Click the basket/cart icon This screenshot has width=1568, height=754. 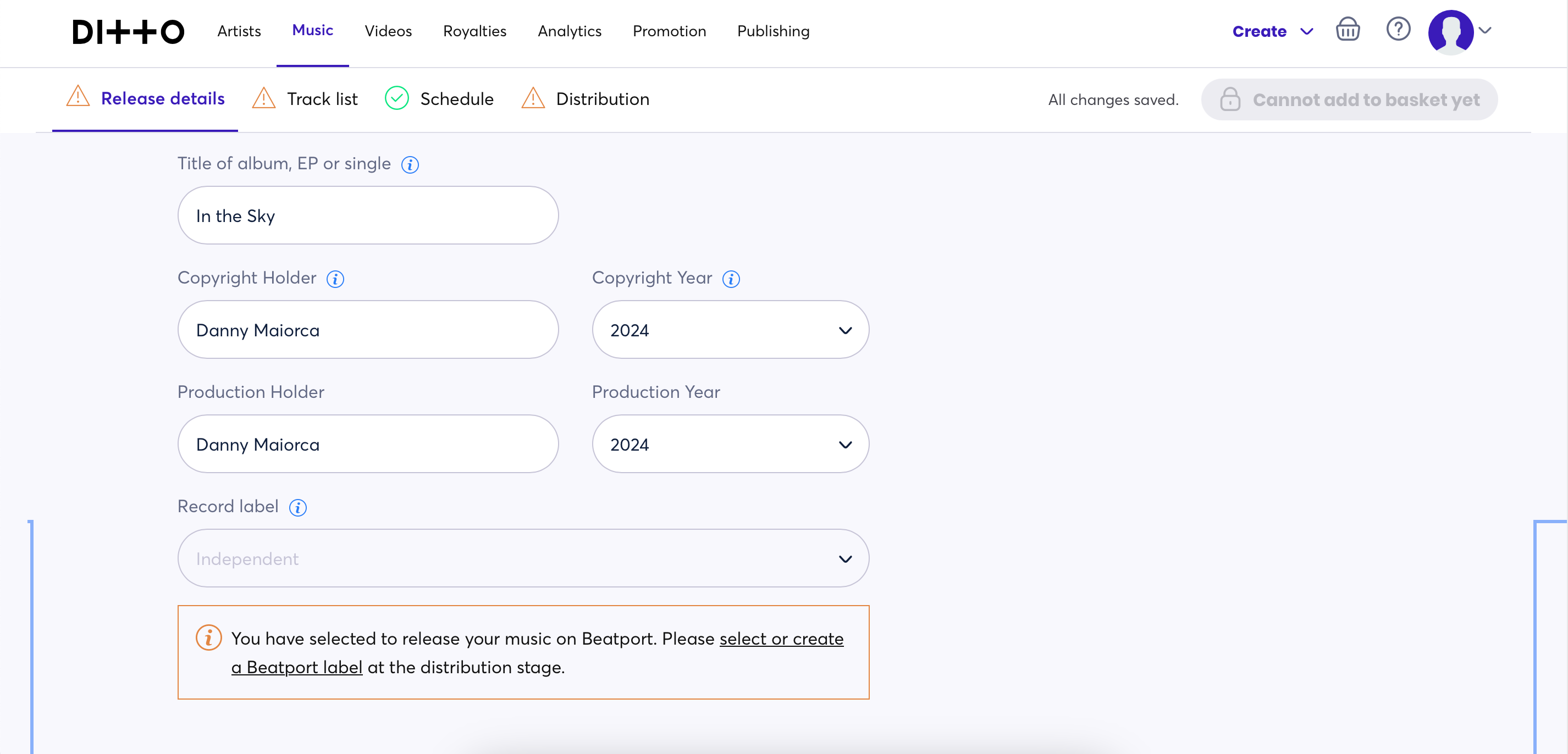click(x=1349, y=29)
